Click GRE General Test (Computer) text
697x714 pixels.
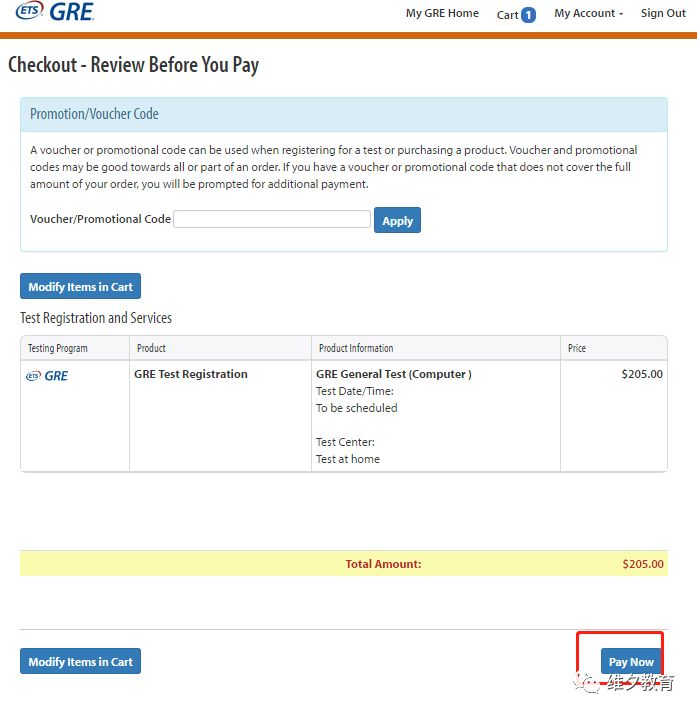pos(394,374)
